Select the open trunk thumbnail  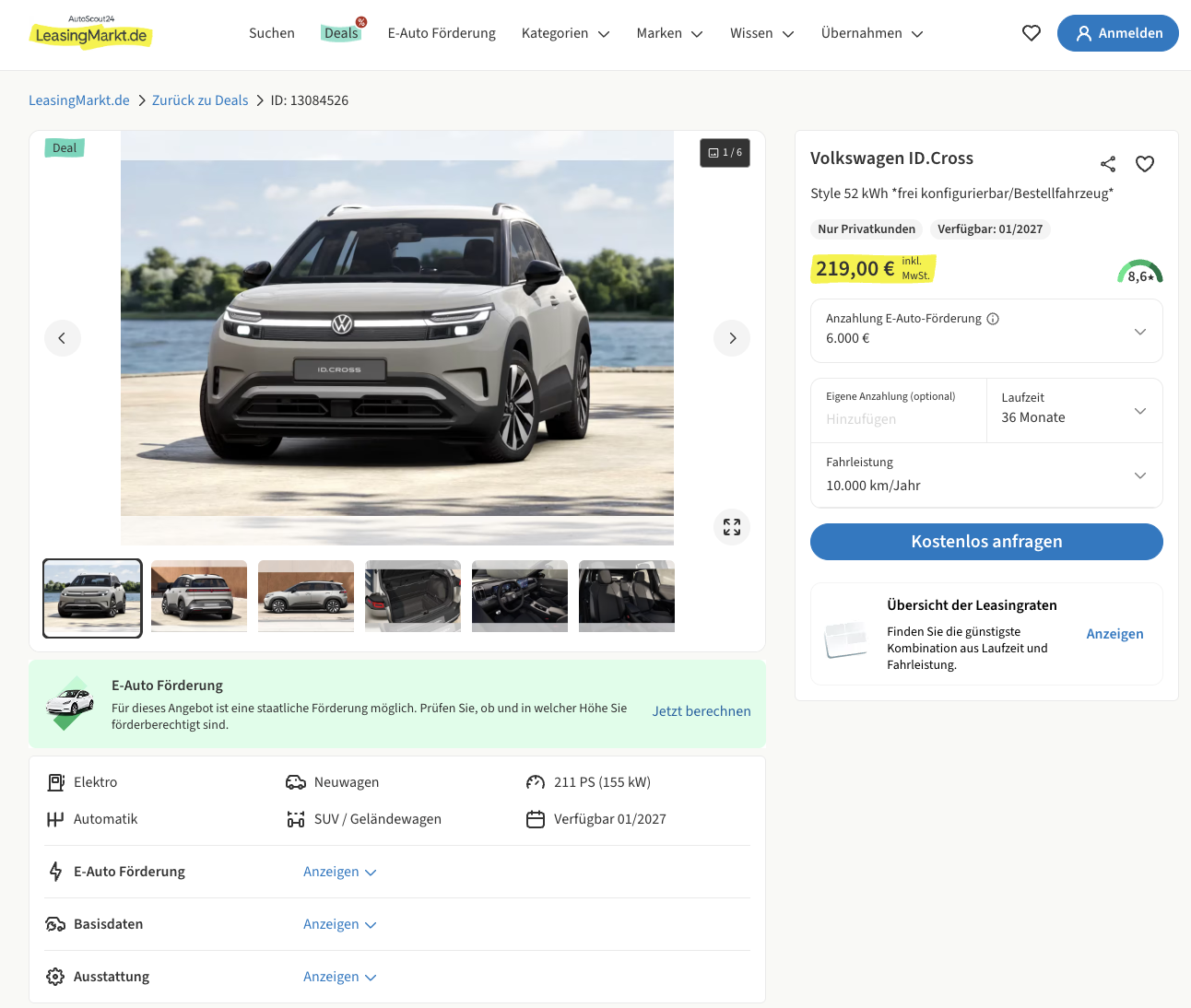tap(413, 596)
